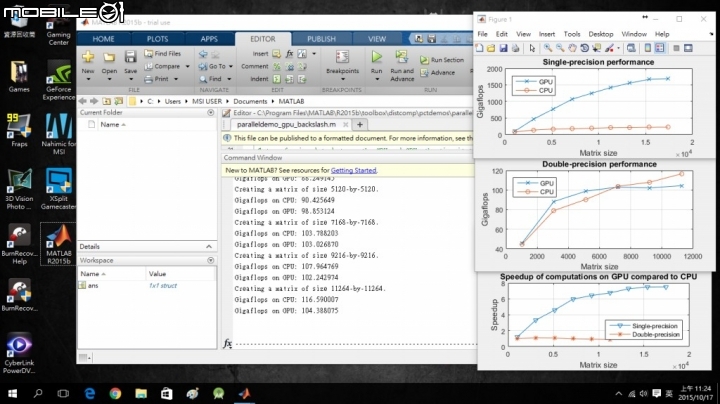Comment selected lines with the % icon

point(276,67)
